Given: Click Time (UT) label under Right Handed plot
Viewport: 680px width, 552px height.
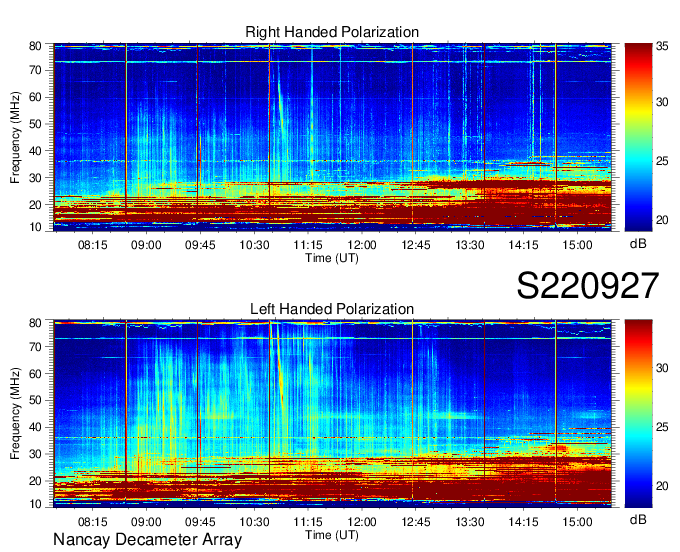Looking at the screenshot, I should [x=332, y=258].
